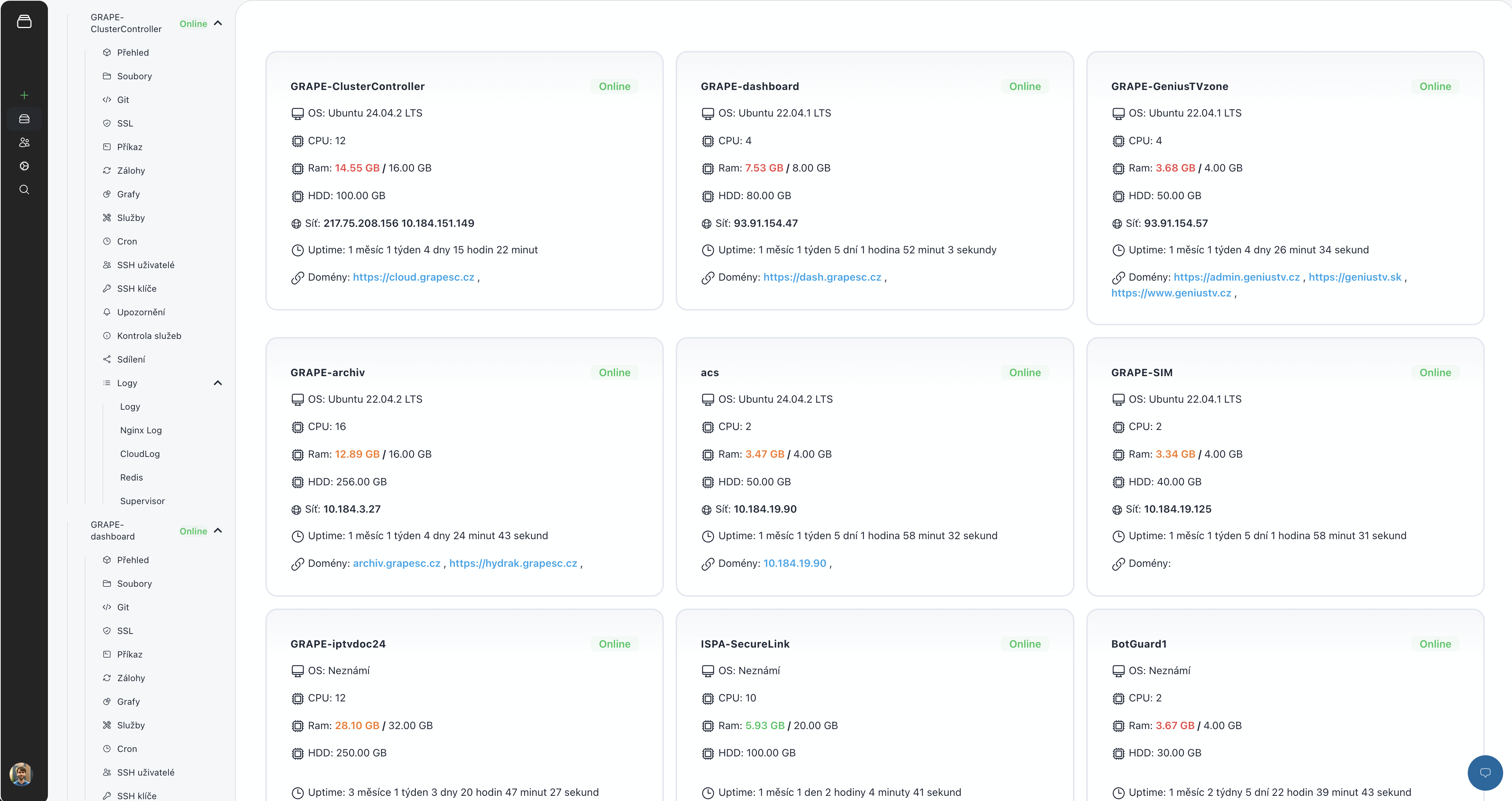
Task: Click the user avatar at the bottom left
Action: tap(21, 774)
